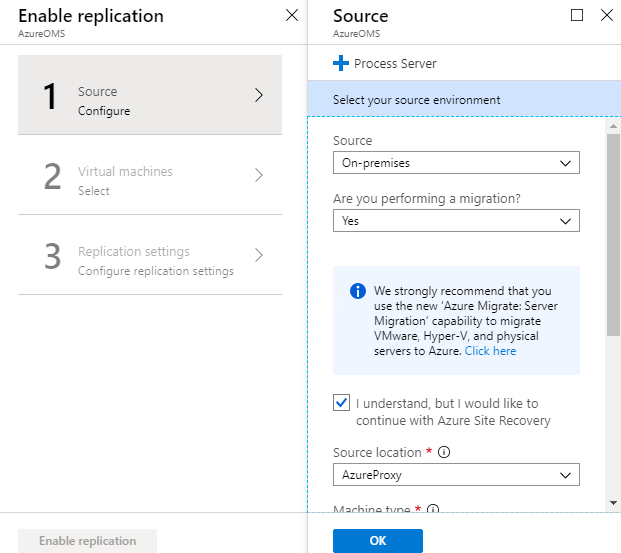Click scroll down arrow in Source panel

coord(613,503)
